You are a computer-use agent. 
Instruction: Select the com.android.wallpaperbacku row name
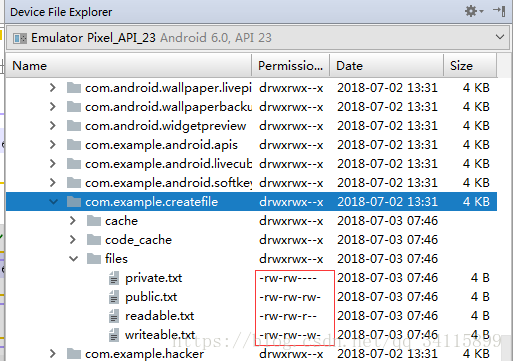point(168,107)
